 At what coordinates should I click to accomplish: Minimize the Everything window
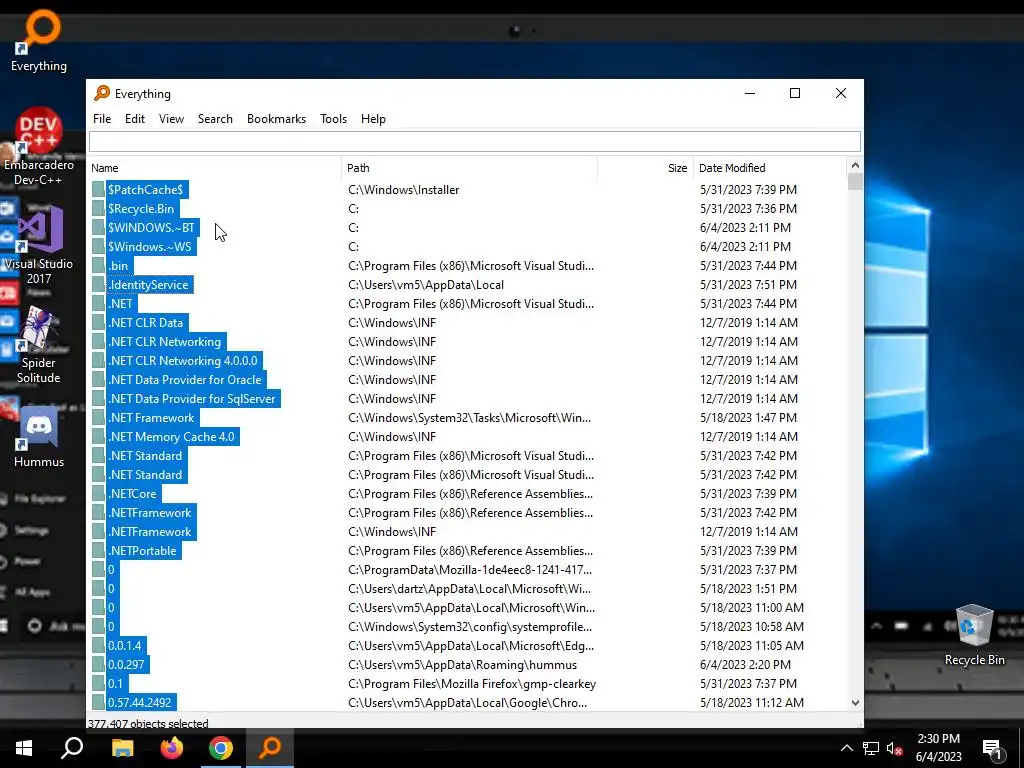[750, 93]
